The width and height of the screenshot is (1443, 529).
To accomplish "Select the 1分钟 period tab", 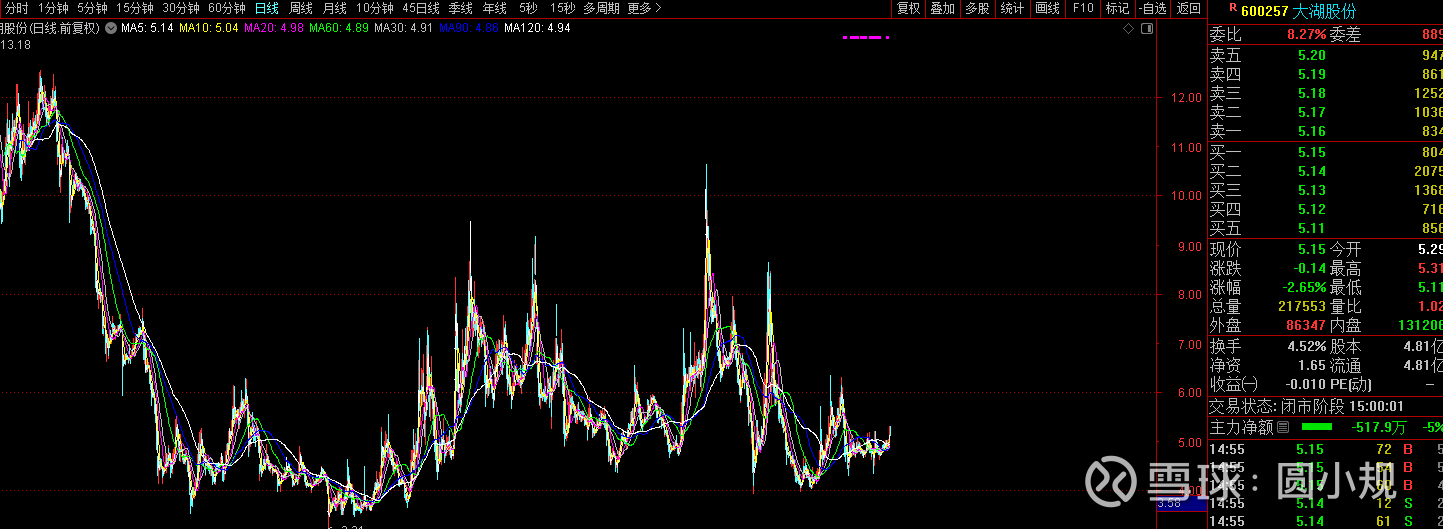I will pos(54,8).
